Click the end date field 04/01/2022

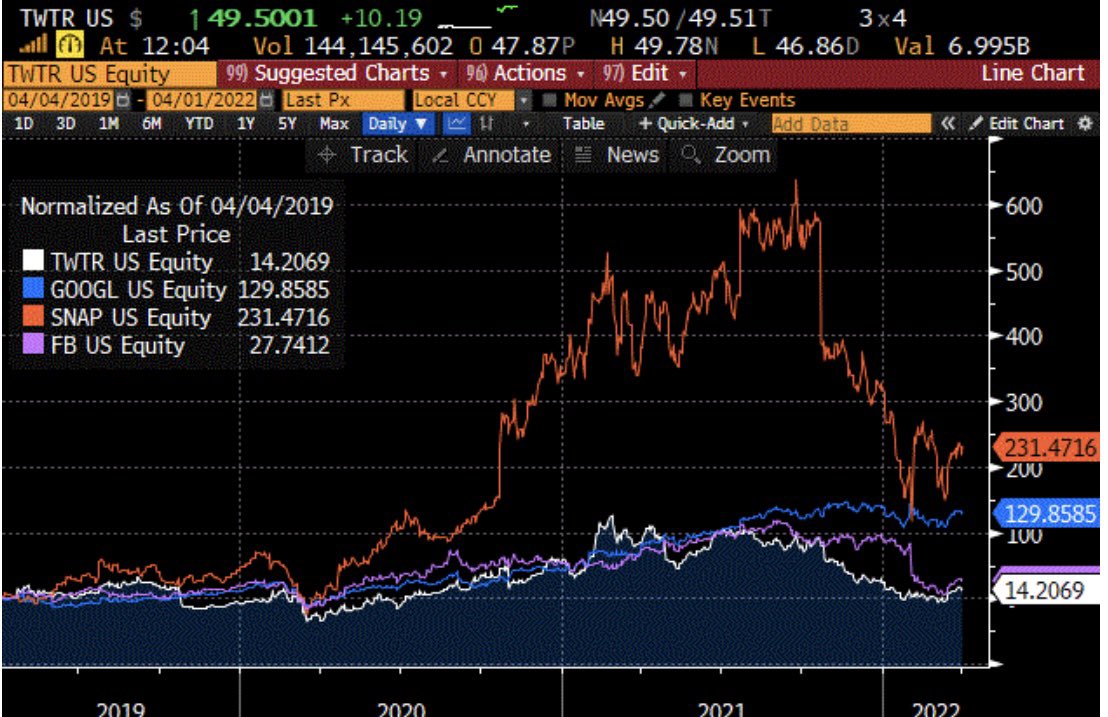coord(203,100)
